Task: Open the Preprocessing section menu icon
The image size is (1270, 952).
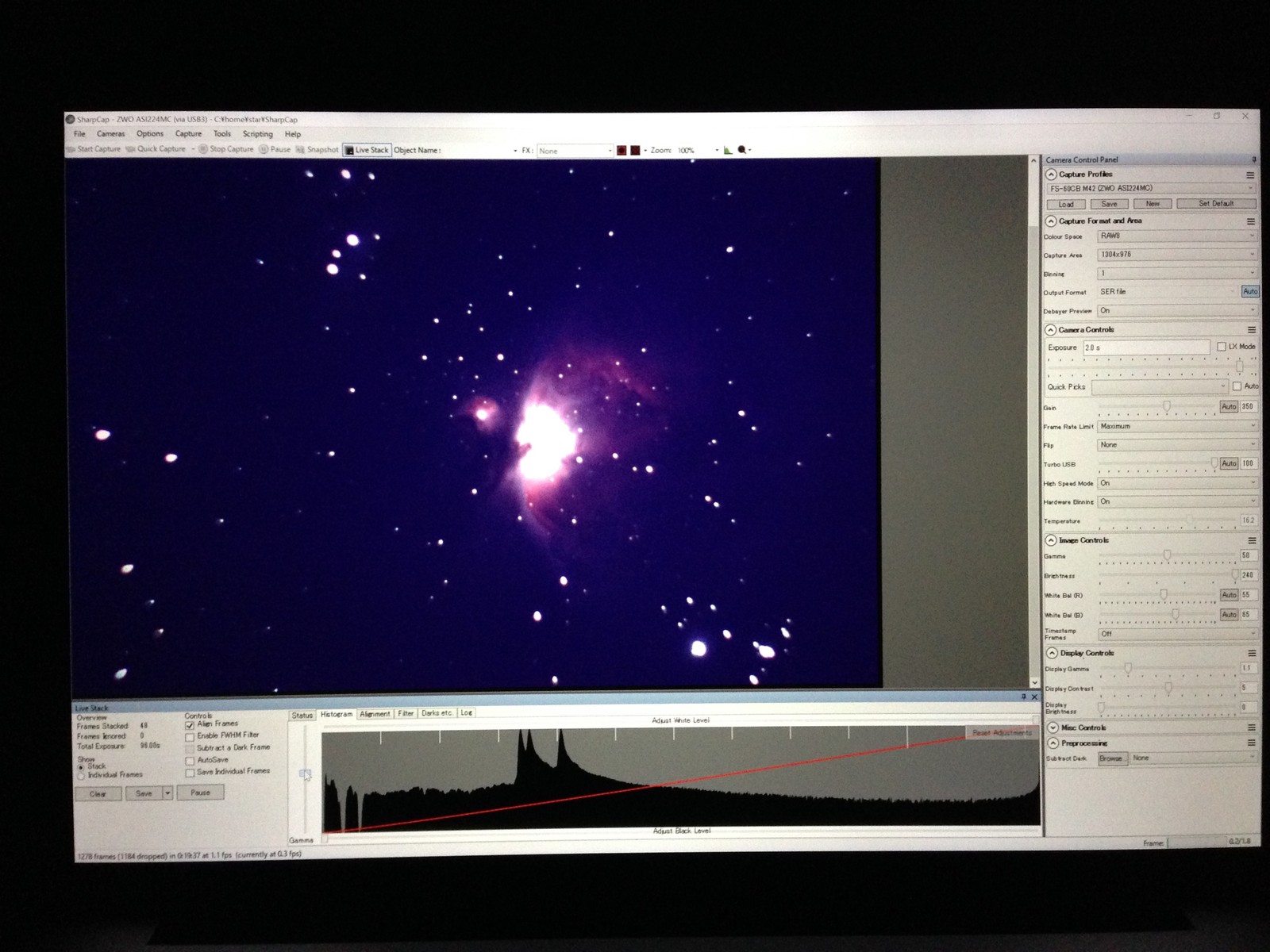Action: click(1252, 743)
